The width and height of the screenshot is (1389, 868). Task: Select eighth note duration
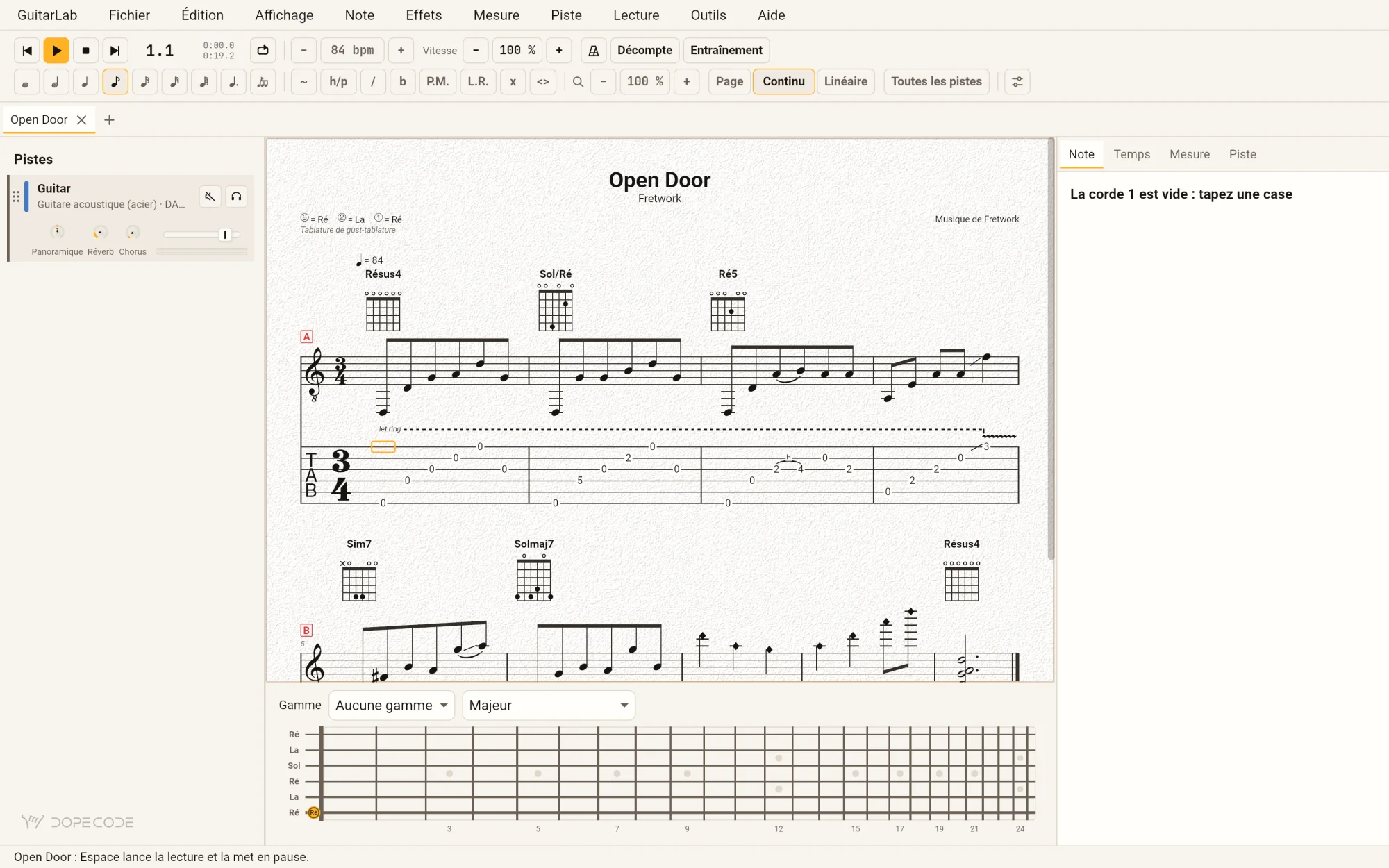click(x=115, y=82)
